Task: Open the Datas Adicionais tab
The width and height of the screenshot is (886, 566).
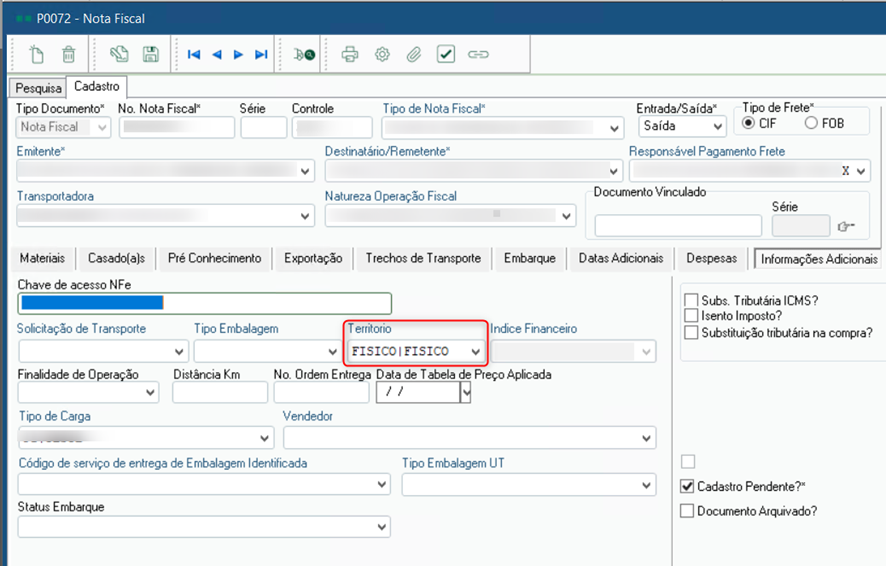Action: point(621,258)
